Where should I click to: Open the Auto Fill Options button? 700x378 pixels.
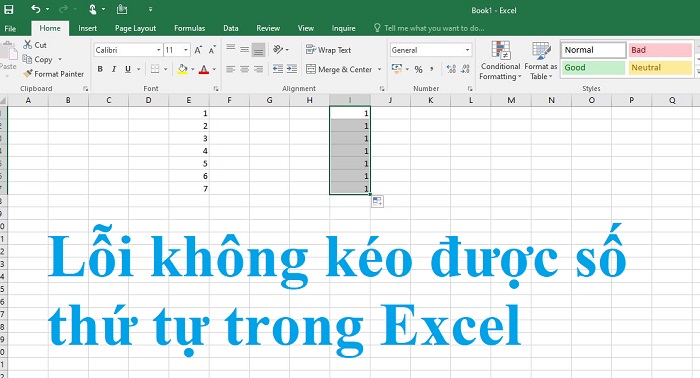(x=377, y=202)
